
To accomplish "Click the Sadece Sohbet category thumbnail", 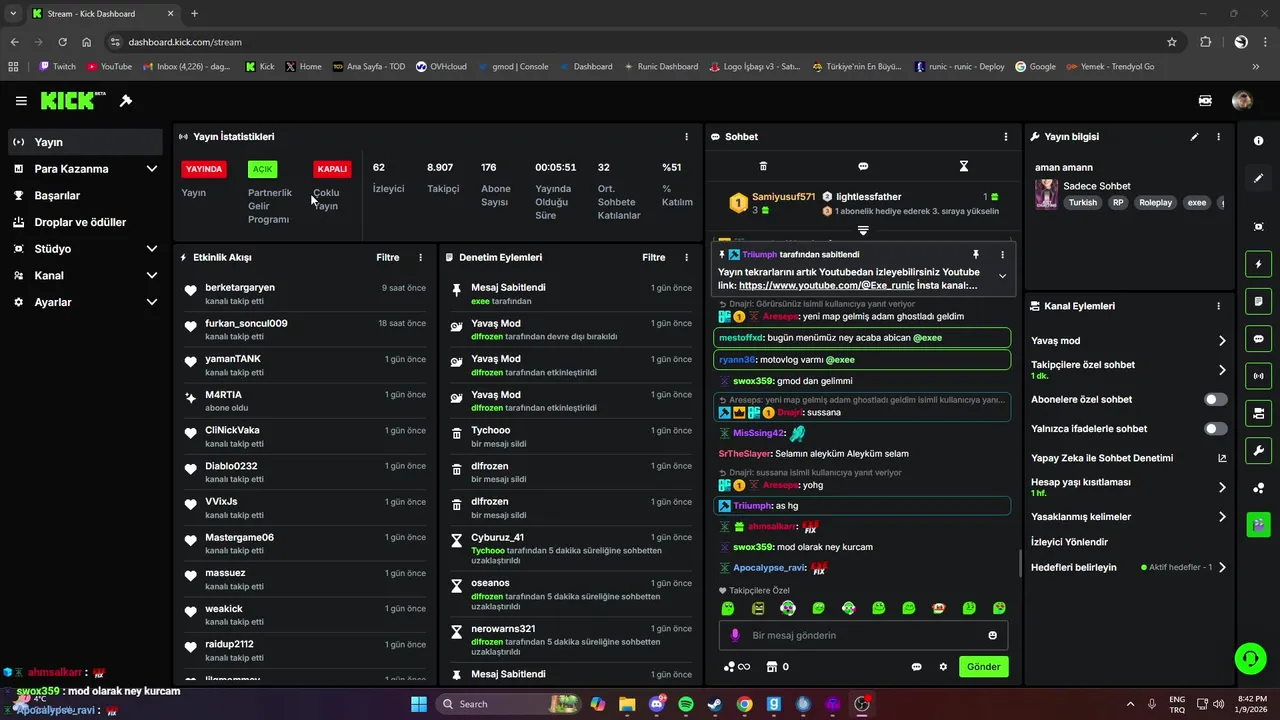I will click(x=1046, y=194).
